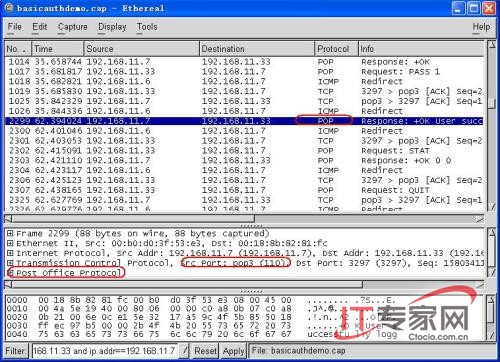Expand the Transmission Control Protocol tree node

[10, 263]
